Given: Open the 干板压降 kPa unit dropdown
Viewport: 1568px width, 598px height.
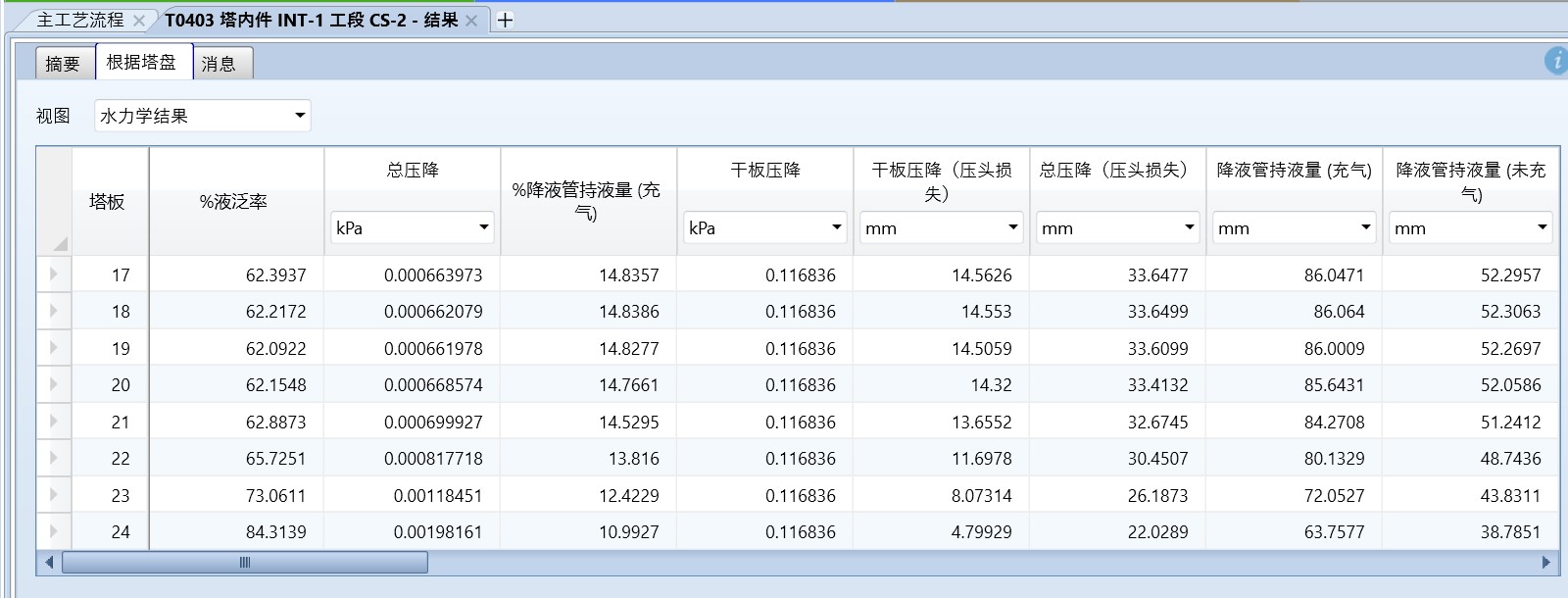Looking at the screenshot, I should 836,227.
